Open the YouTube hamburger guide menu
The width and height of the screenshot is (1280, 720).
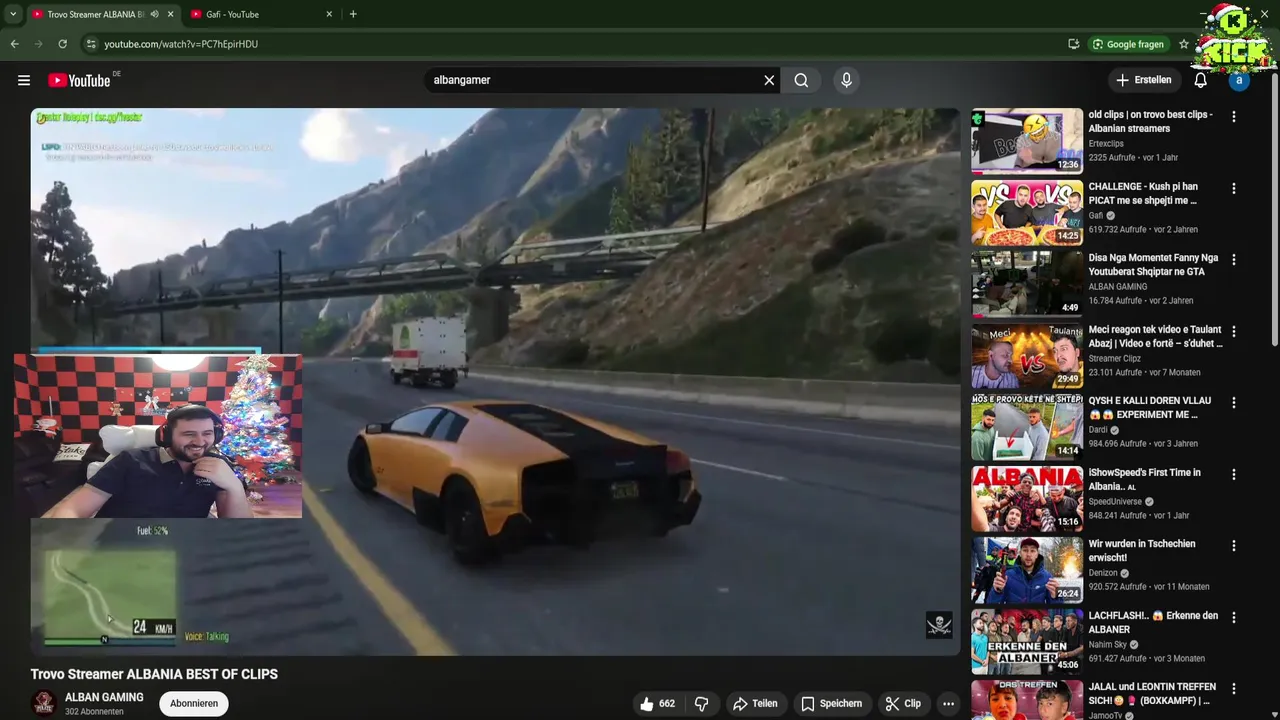24,80
